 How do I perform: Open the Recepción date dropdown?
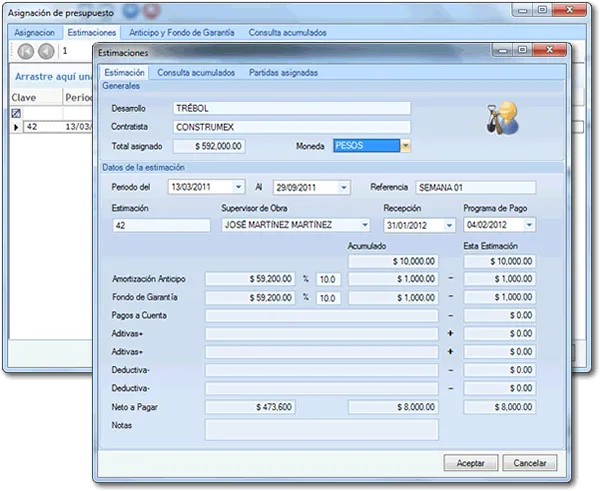449,225
